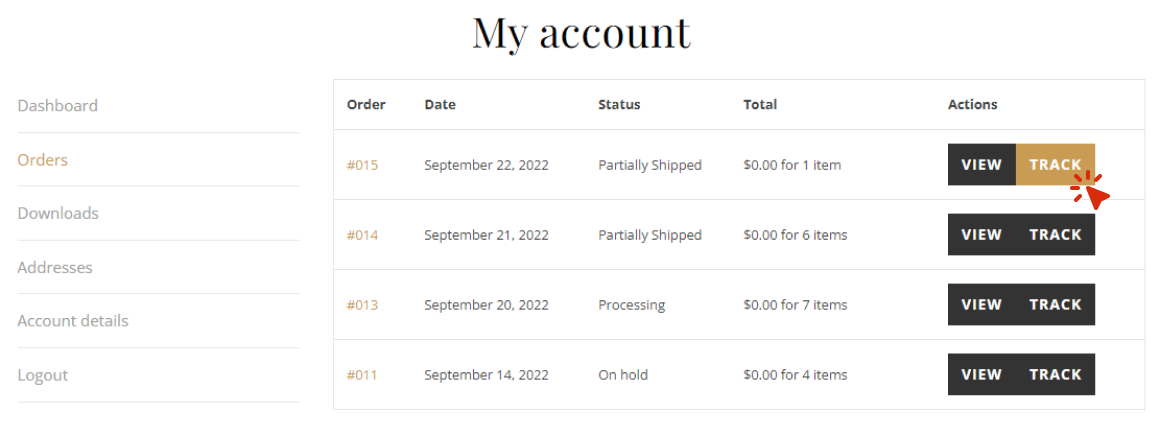Open the Downloads section
The width and height of the screenshot is (1160, 422).
coord(58,213)
